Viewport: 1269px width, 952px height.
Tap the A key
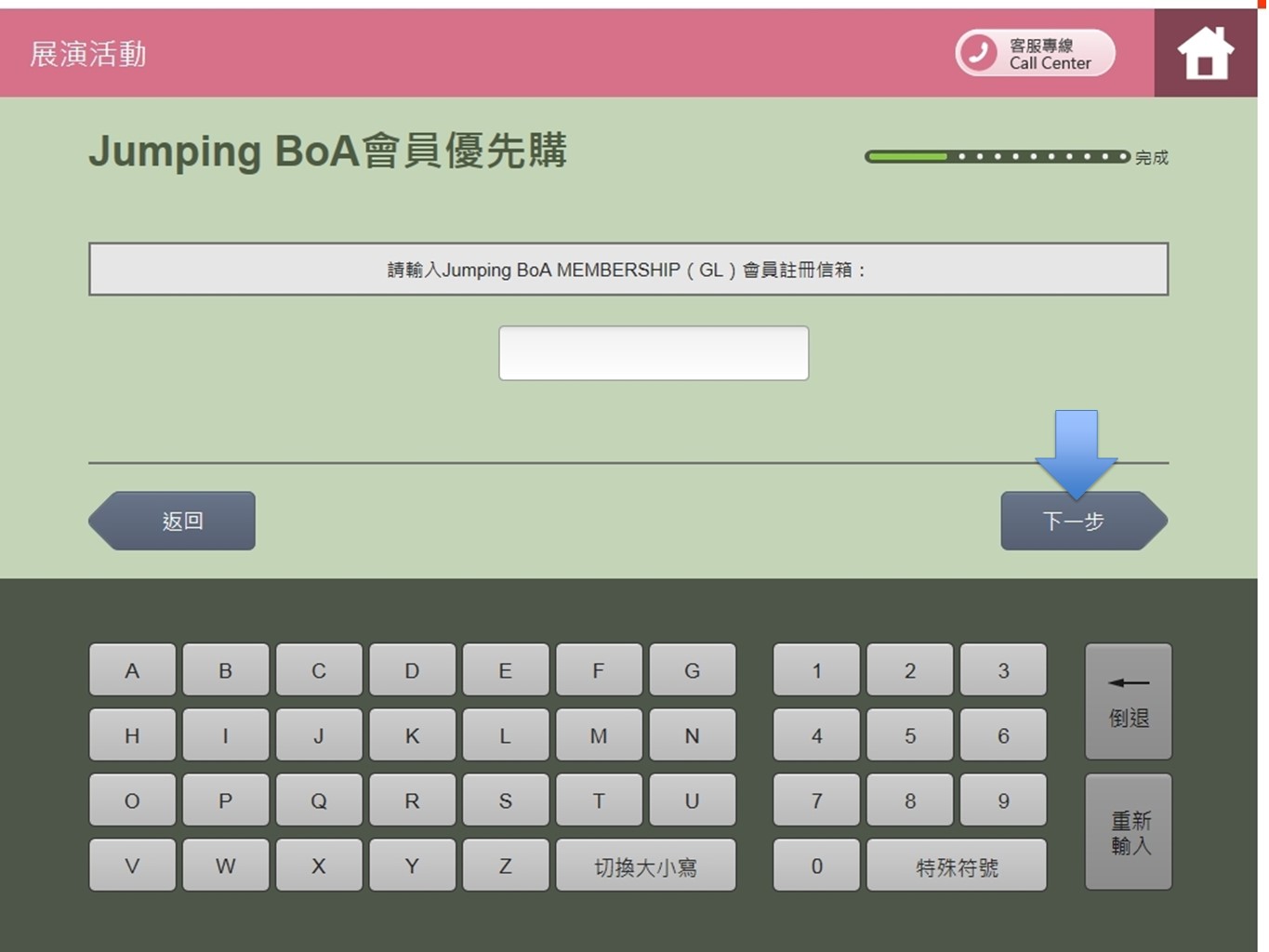pyautogui.click(x=132, y=670)
